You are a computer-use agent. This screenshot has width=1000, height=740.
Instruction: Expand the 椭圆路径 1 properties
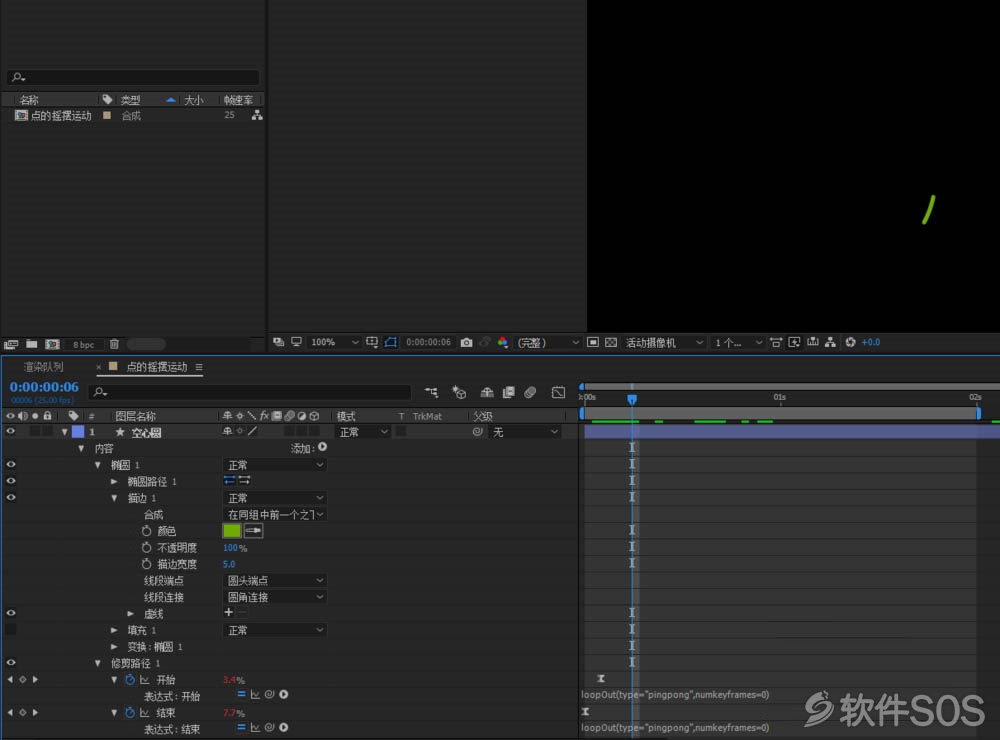click(x=114, y=482)
